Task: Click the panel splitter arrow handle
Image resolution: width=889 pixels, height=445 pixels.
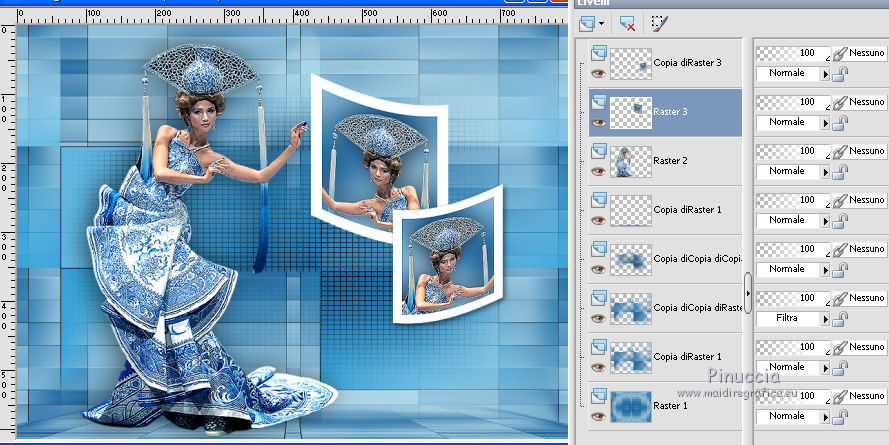Action: coord(748,293)
